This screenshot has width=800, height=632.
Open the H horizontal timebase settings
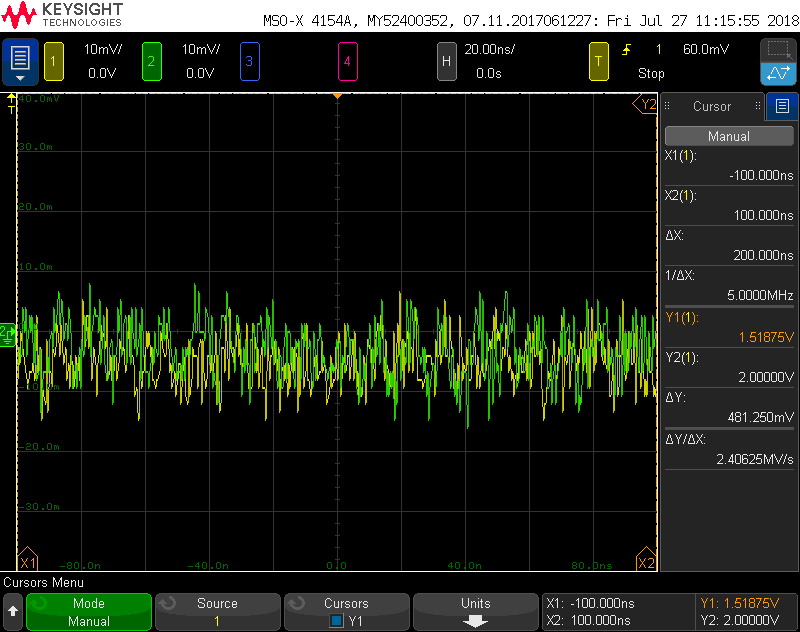(x=447, y=61)
